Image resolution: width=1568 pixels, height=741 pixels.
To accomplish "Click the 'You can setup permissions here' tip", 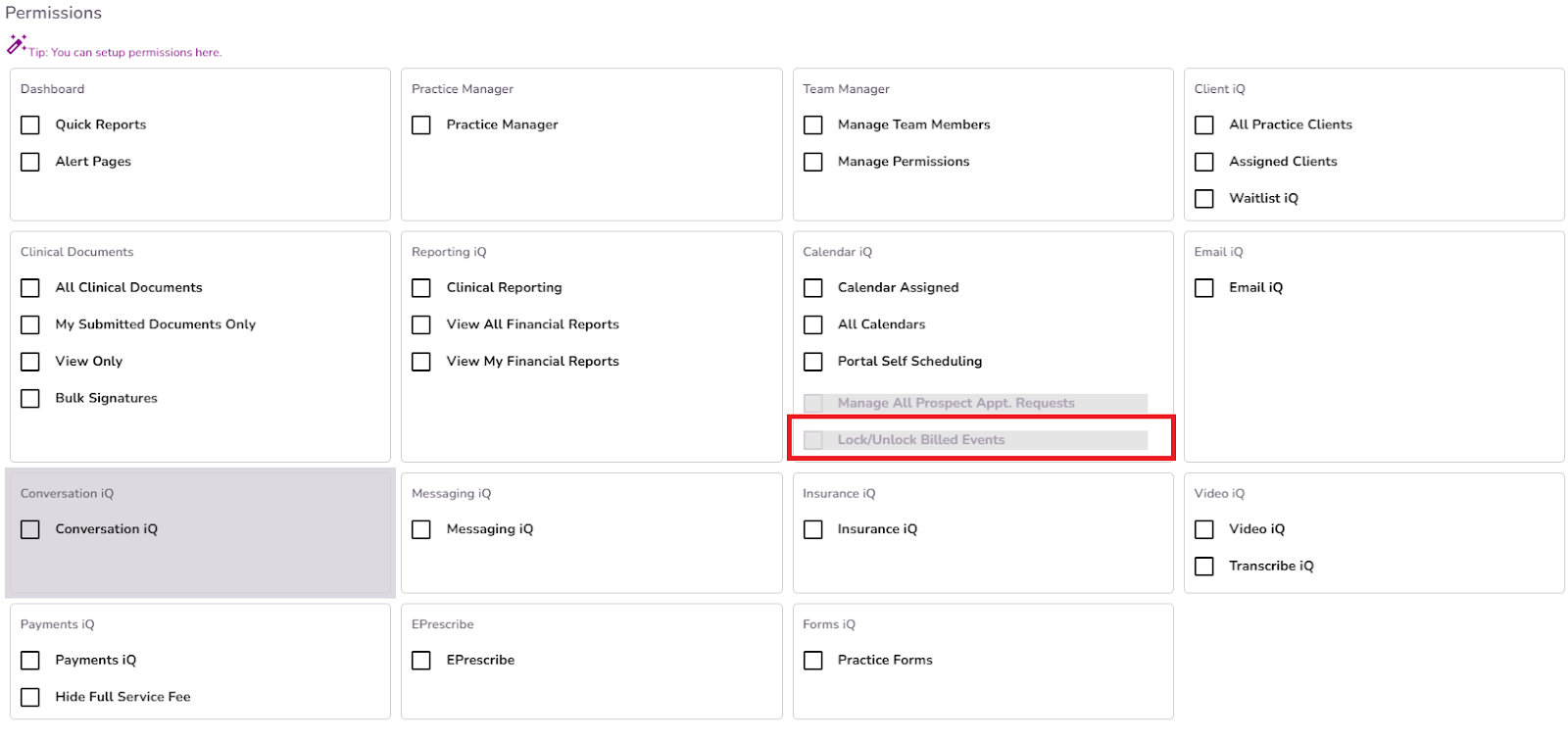I will pyautogui.click(x=124, y=53).
